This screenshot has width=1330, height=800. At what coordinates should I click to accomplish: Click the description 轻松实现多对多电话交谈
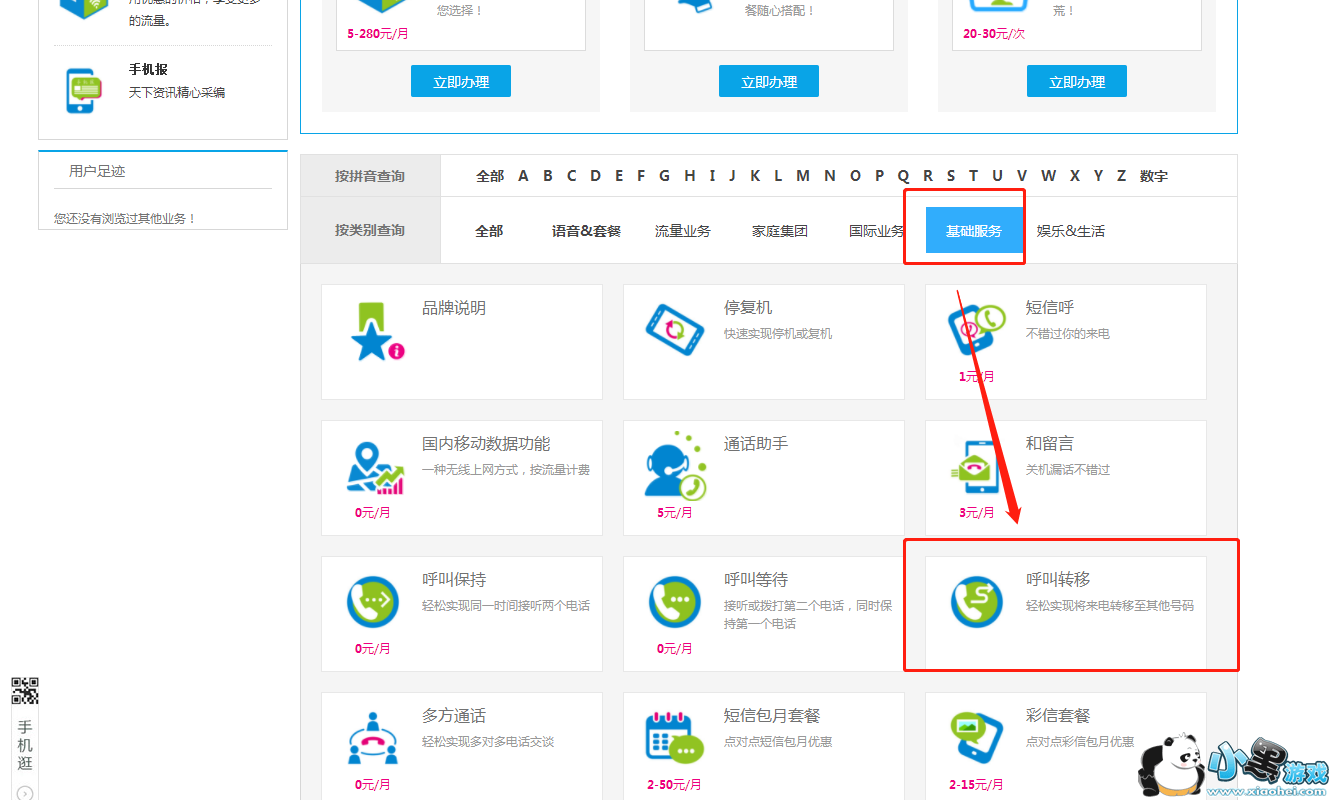tap(488, 742)
